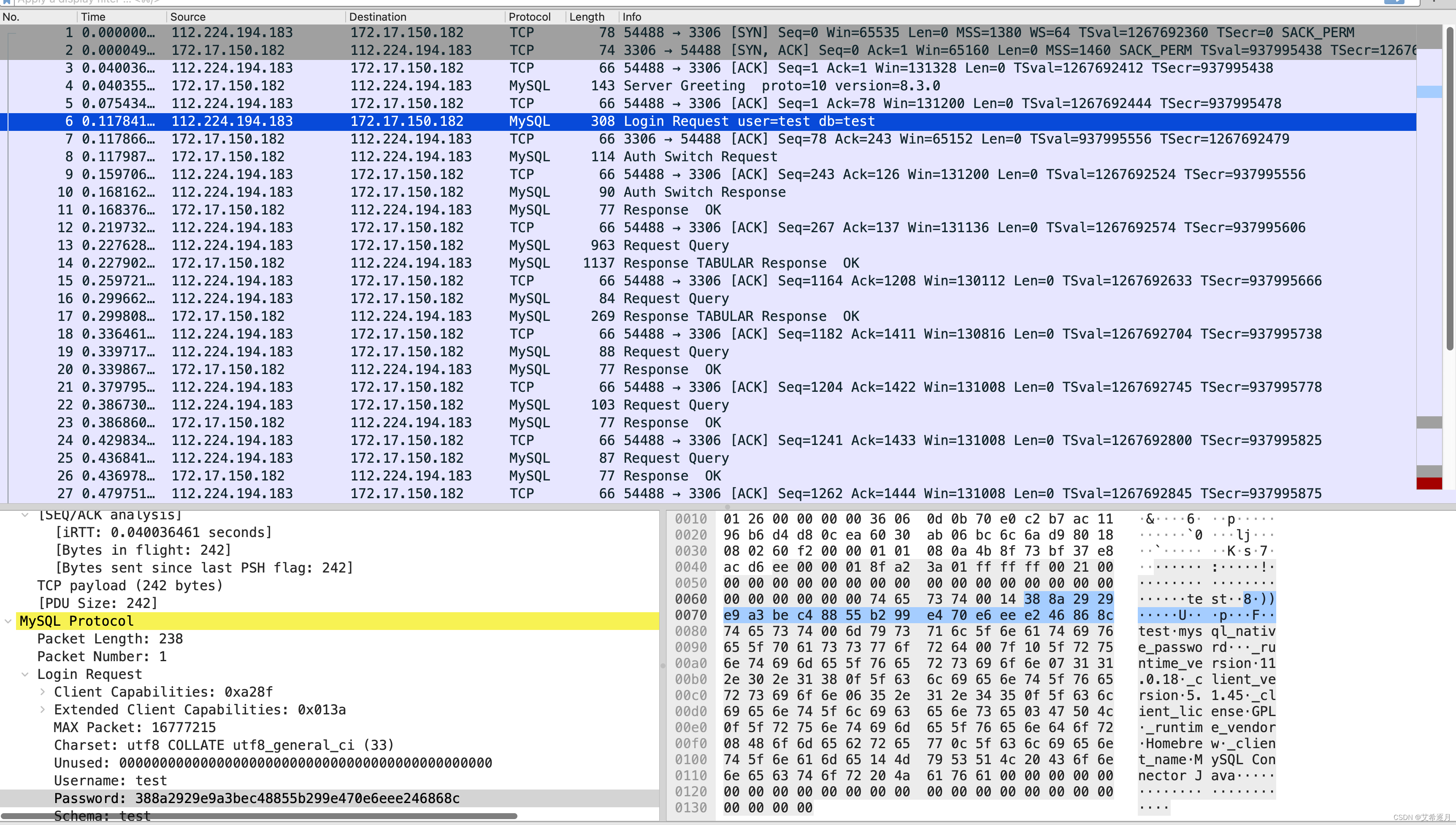Sort packets by the No. column
1456x825 pixels.
pos(38,17)
